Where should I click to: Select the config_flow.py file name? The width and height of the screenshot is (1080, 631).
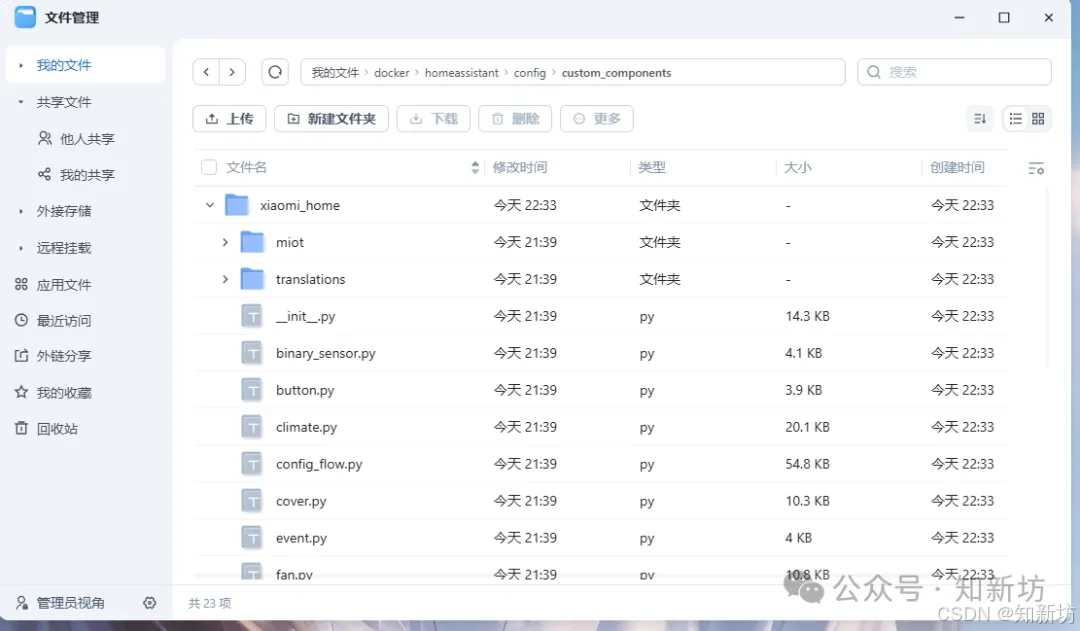(319, 464)
